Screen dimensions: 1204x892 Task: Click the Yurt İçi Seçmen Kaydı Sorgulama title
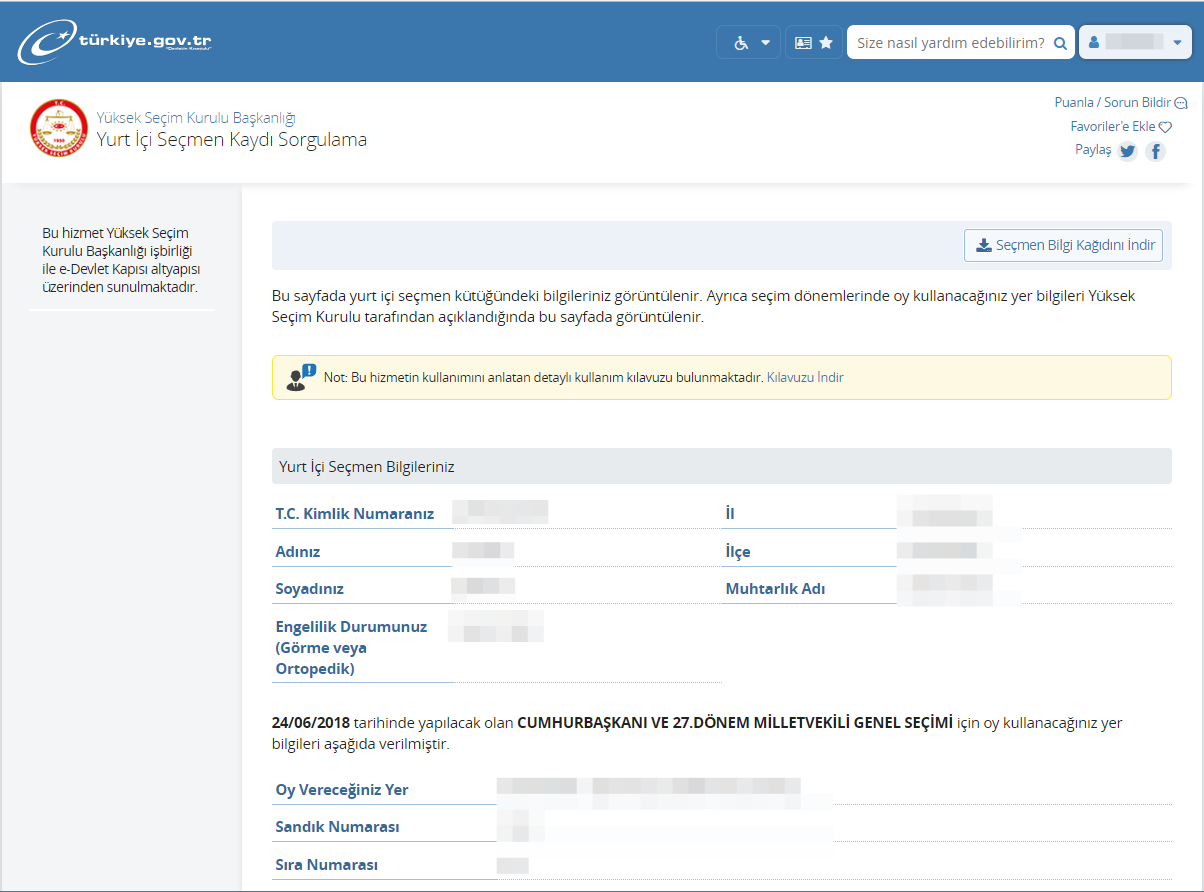(231, 140)
